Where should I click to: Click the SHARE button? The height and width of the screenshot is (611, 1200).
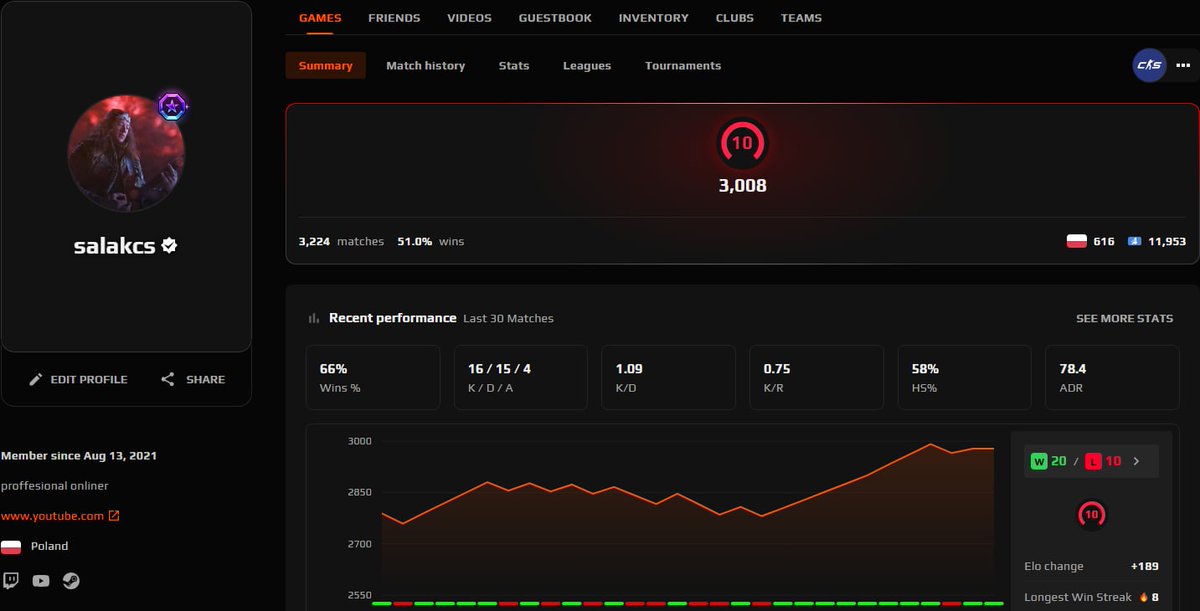coord(193,380)
